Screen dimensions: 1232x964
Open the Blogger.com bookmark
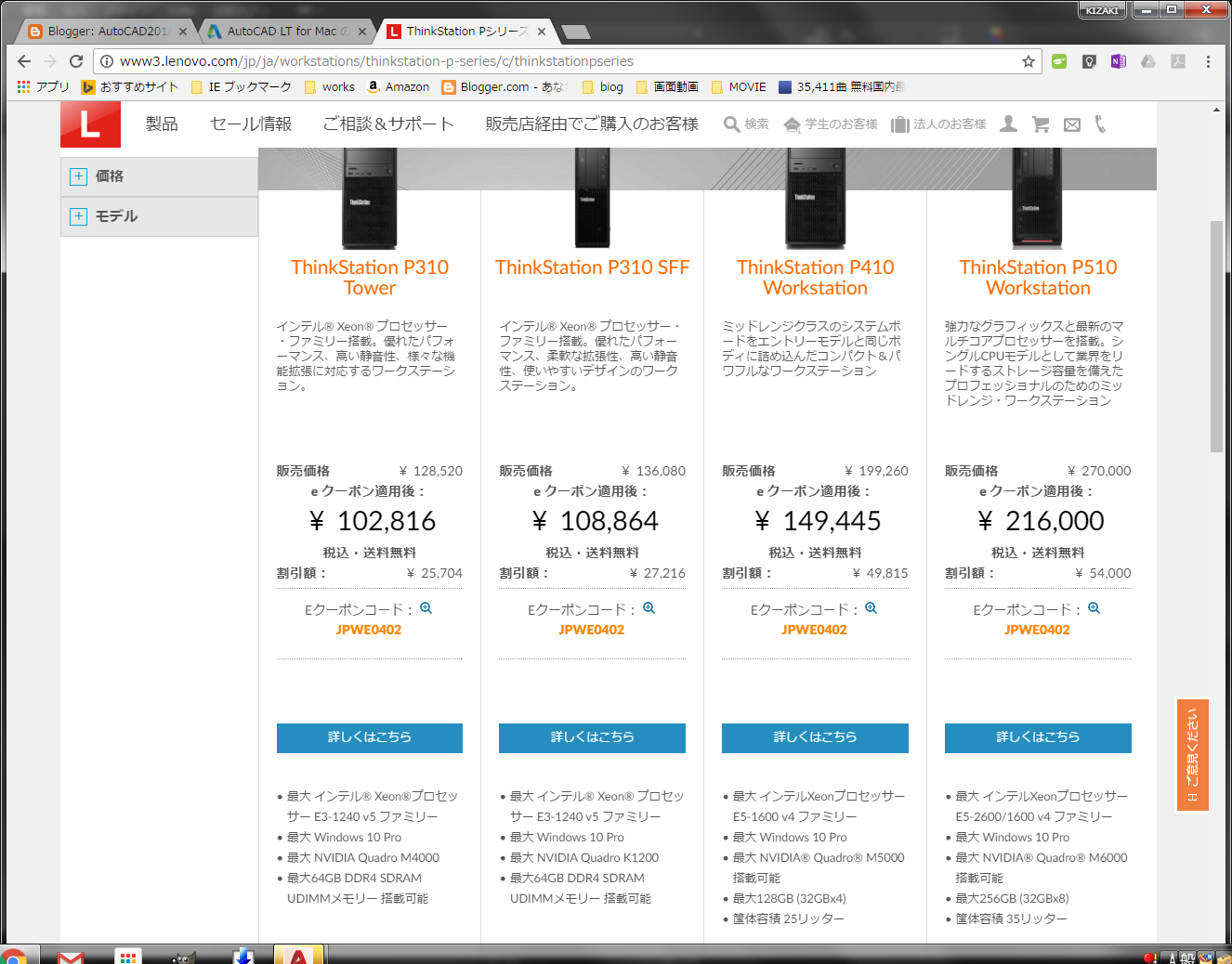coord(505,86)
